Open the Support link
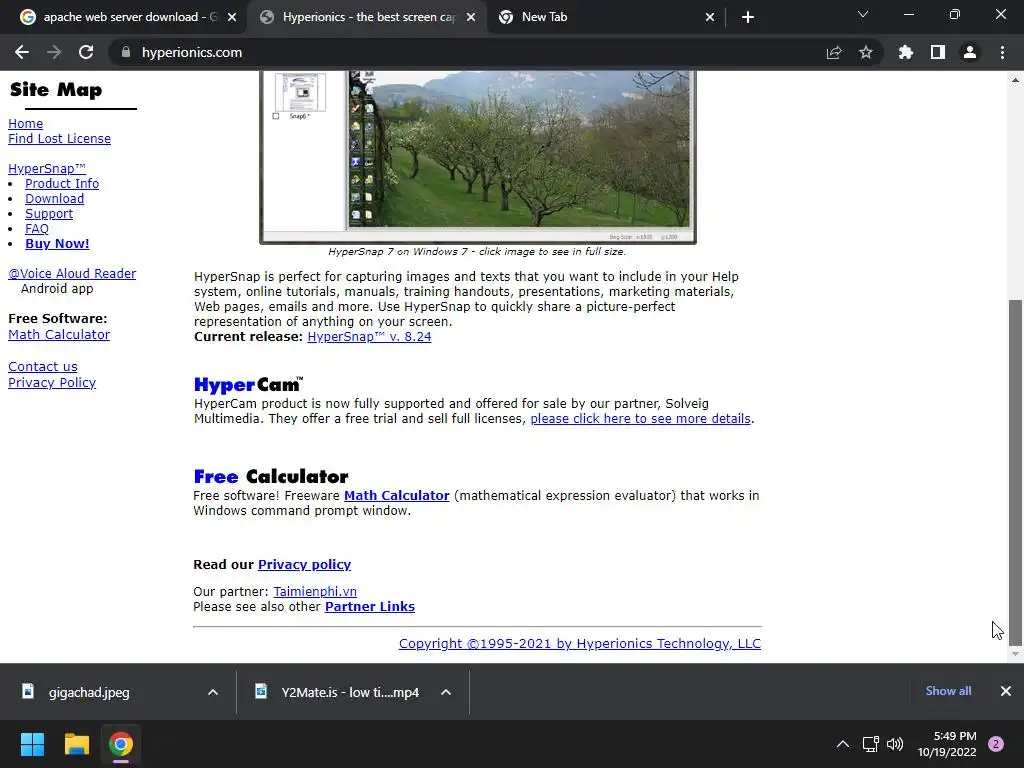1024x768 pixels. (49, 214)
